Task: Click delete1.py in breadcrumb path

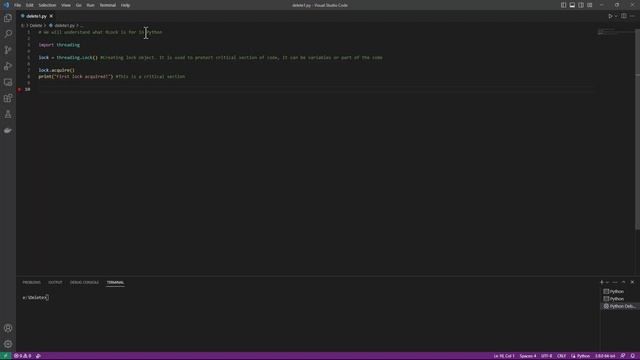Action: click(x=64, y=25)
